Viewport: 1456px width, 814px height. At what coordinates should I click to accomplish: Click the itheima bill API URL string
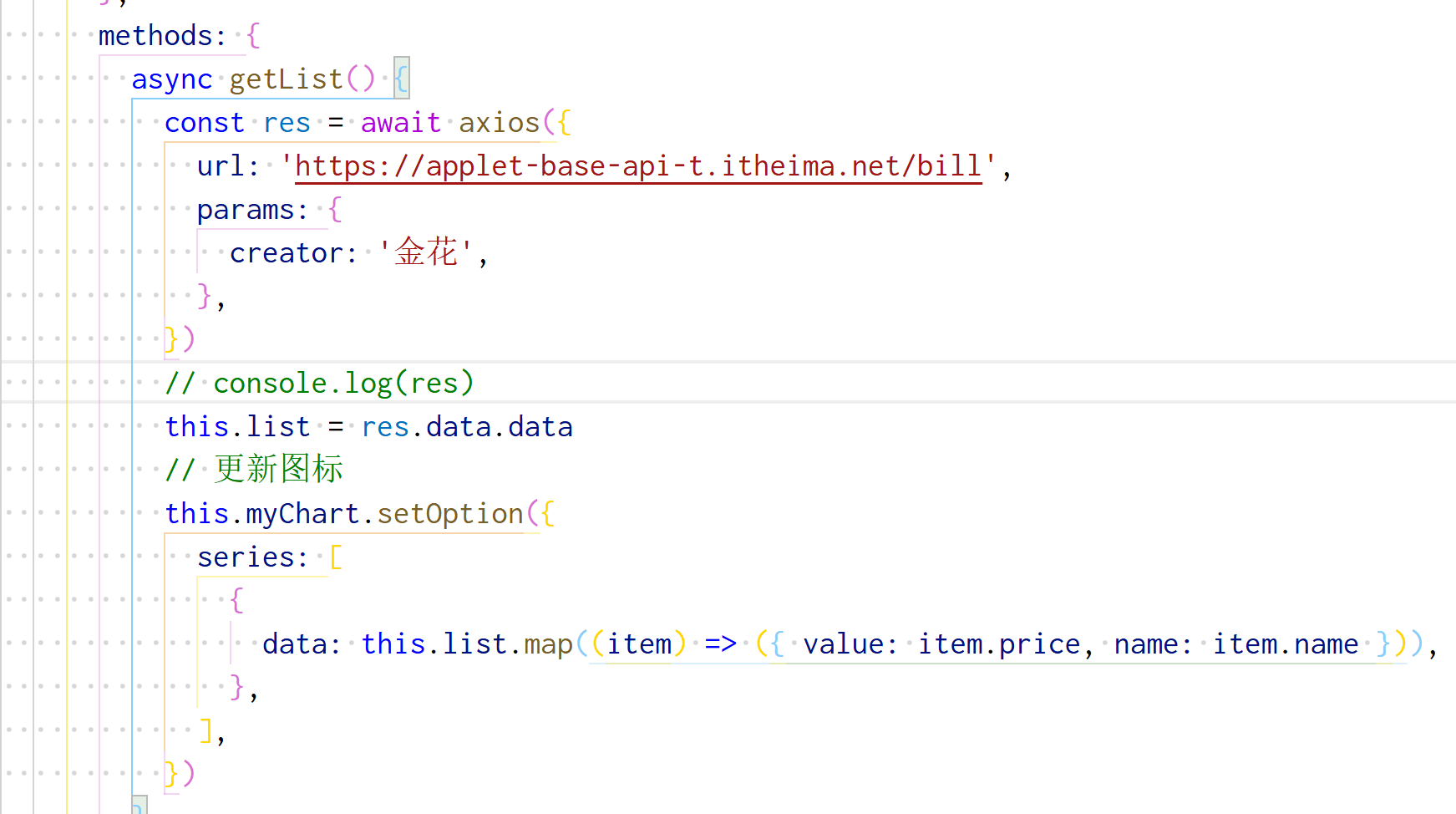point(638,166)
